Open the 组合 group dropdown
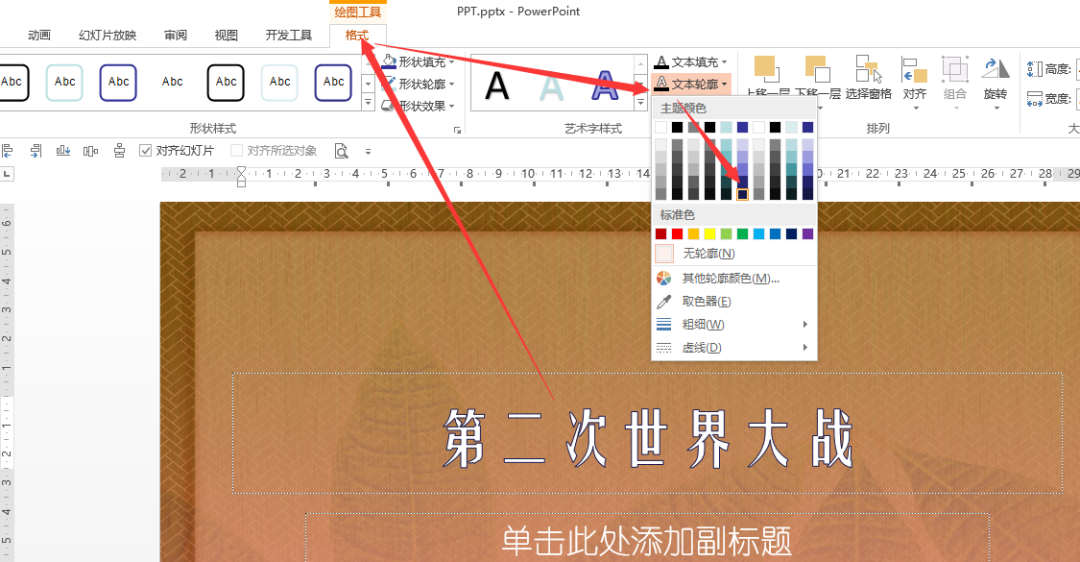Image resolution: width=1080 pixels, height=562 pixels. [x=955, y=83]
